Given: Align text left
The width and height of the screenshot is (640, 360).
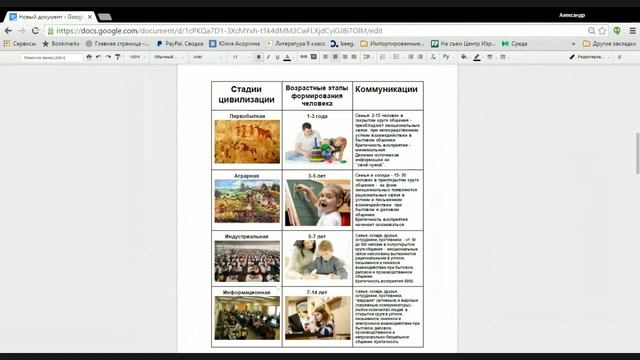Looking at the screenshot, I should pyautogui.click(x=326, y=57).
